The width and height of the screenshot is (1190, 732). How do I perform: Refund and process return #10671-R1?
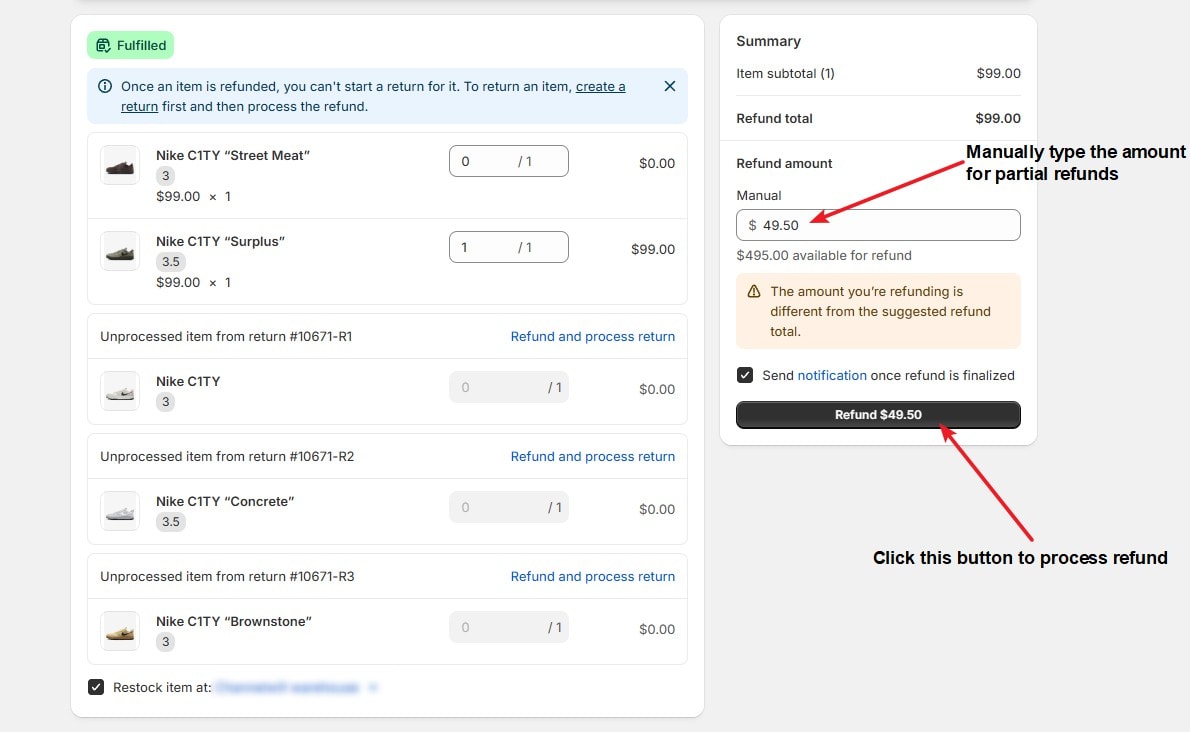593,336
